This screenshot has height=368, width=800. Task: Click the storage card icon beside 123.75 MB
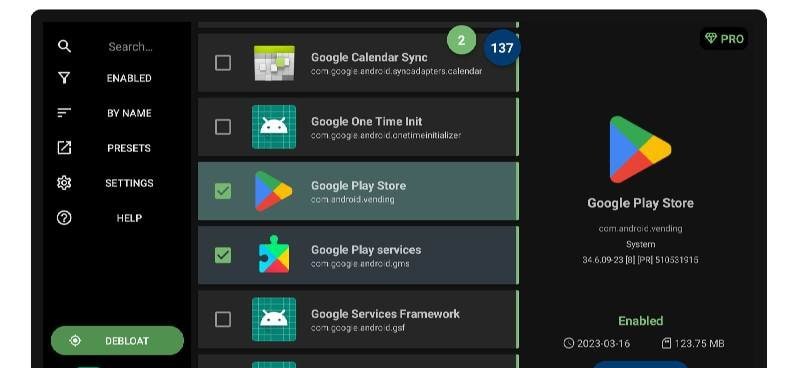pyautogui.click(x=666, y=343)
